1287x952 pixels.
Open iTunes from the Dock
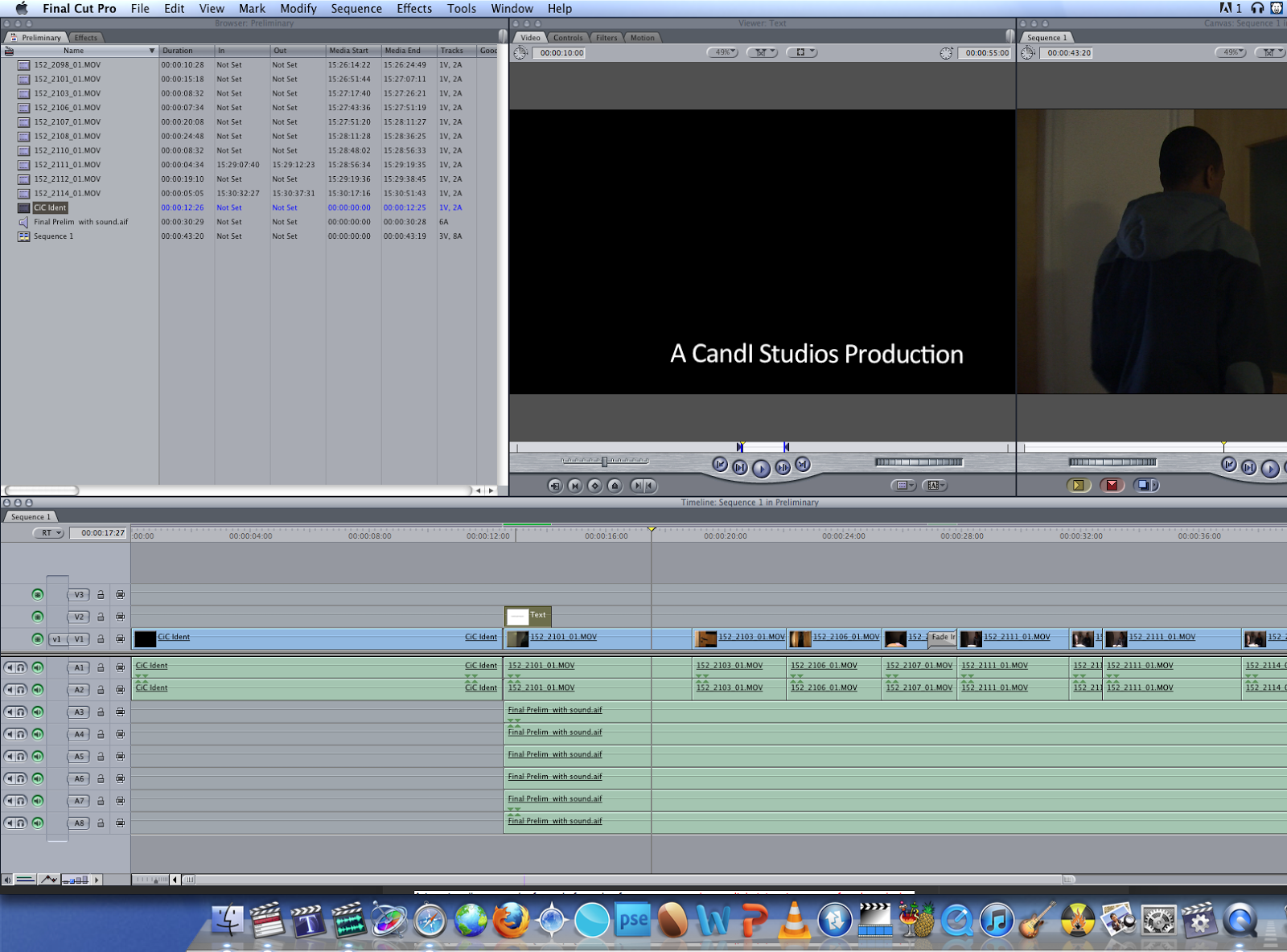point(997,921)
